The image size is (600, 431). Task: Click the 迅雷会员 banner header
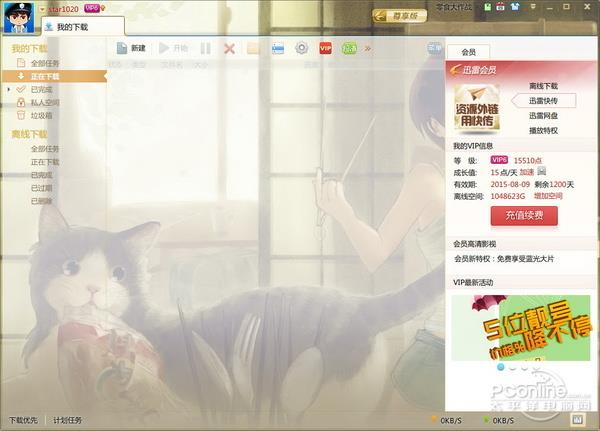point(521,70)
